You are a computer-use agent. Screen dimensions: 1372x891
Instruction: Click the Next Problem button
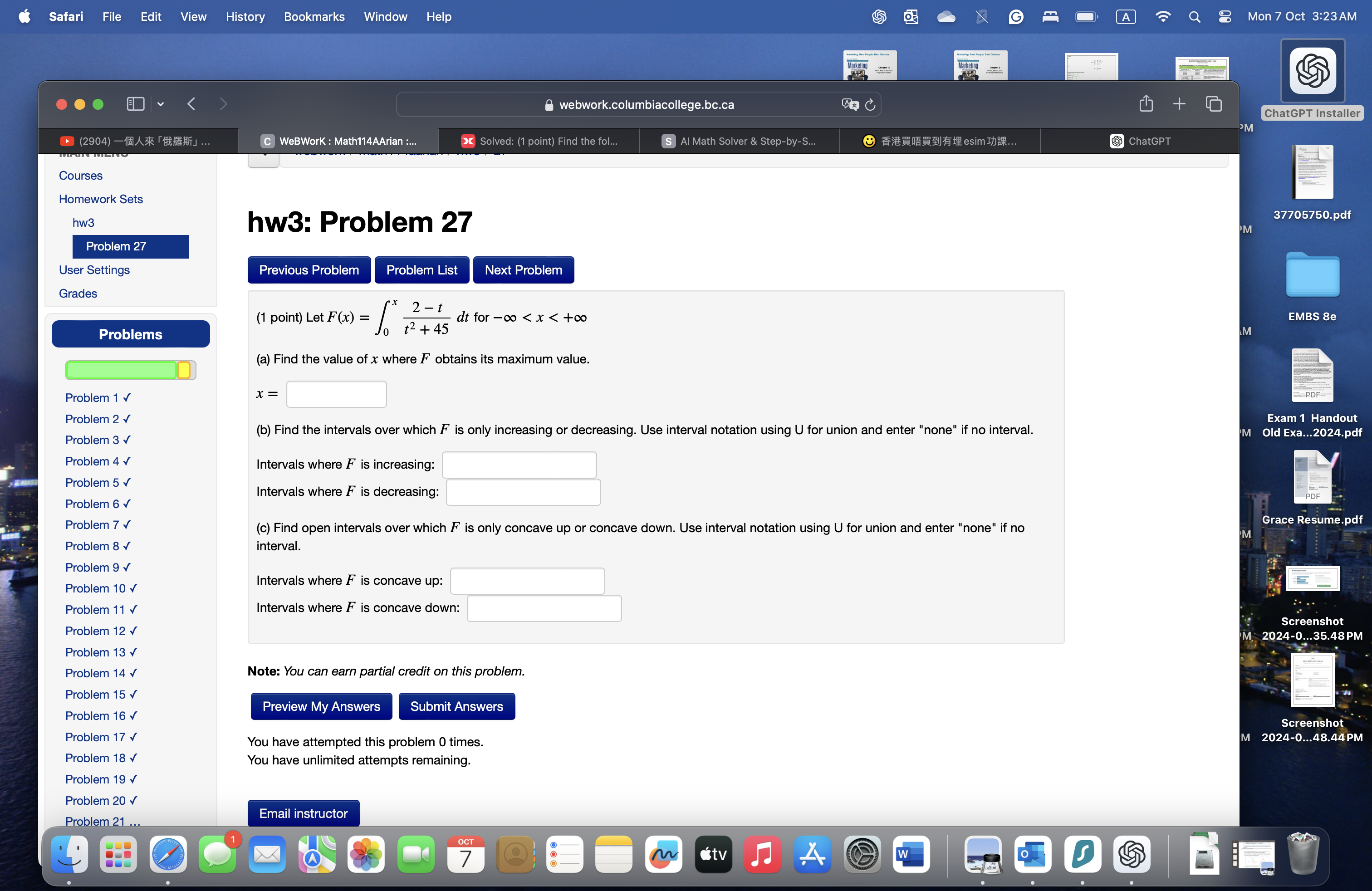tap(522, 269)
